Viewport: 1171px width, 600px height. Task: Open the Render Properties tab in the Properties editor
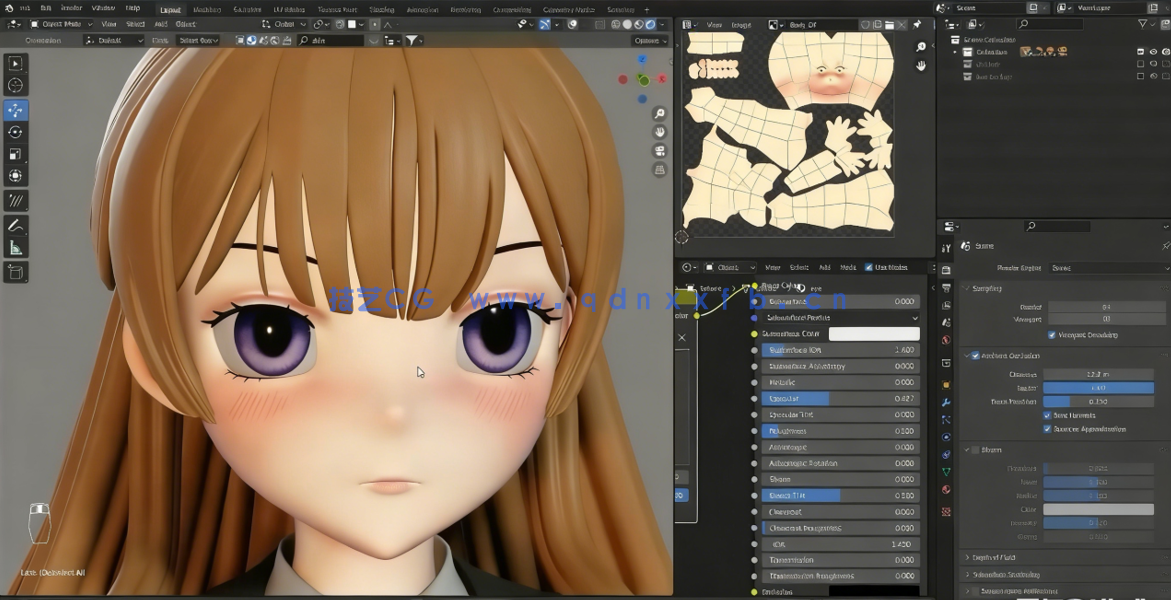947,270
